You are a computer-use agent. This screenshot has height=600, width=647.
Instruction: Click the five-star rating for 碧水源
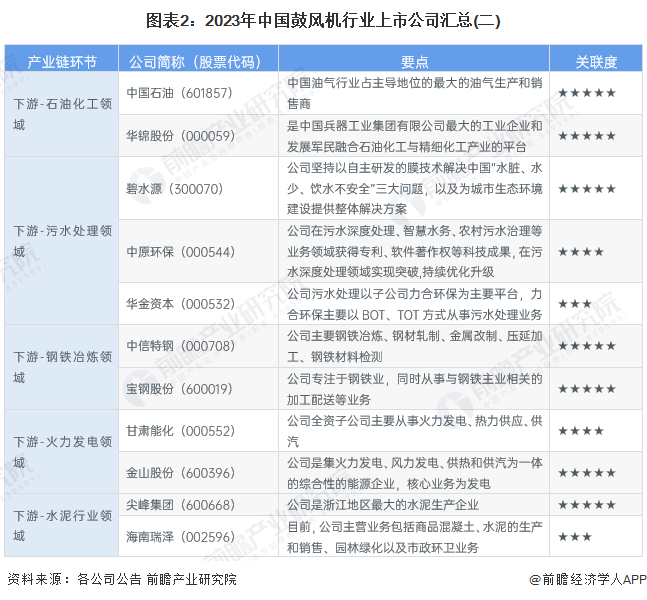pos(587,189)
